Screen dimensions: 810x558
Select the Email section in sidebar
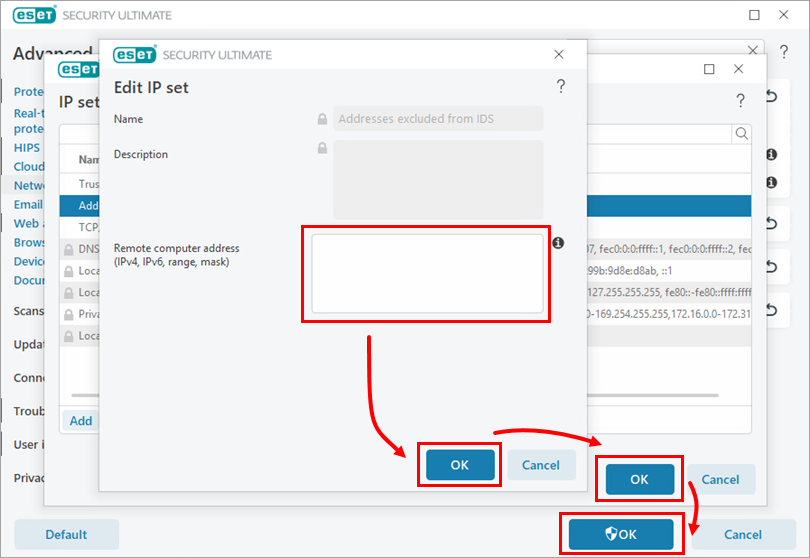coord(28,204)
